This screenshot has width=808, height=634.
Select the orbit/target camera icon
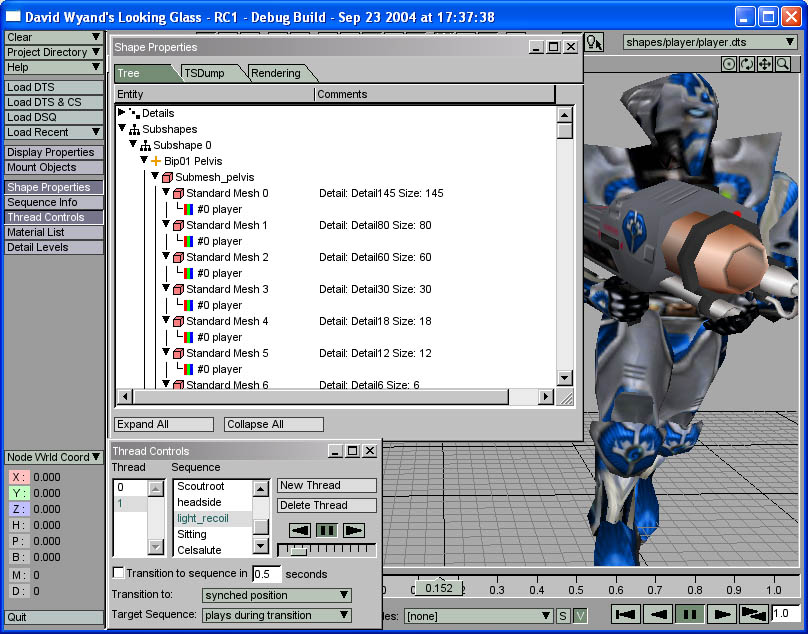(x=729, y=64)
